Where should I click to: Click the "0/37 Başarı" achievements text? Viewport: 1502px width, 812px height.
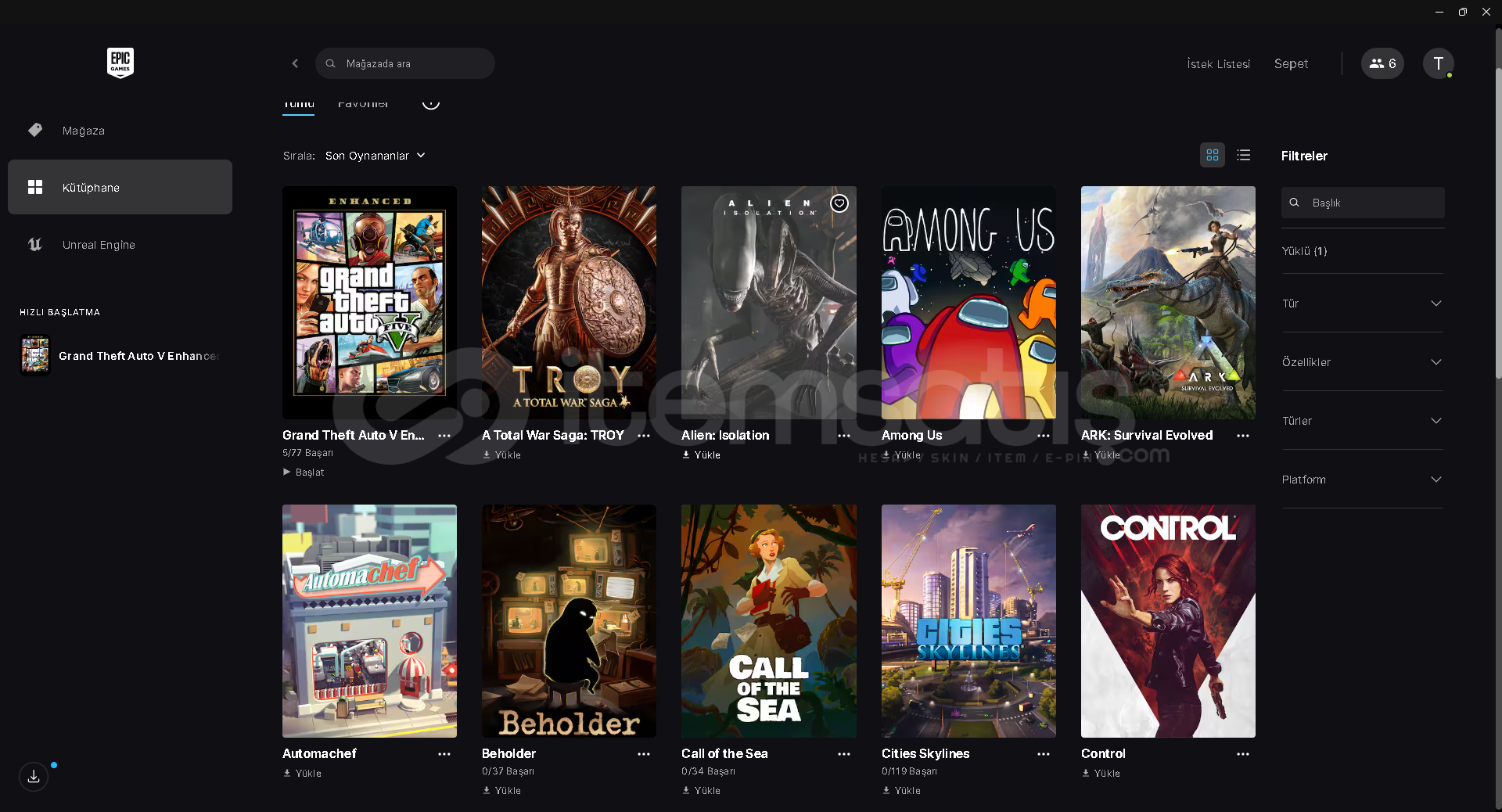[x=508, y=771]
